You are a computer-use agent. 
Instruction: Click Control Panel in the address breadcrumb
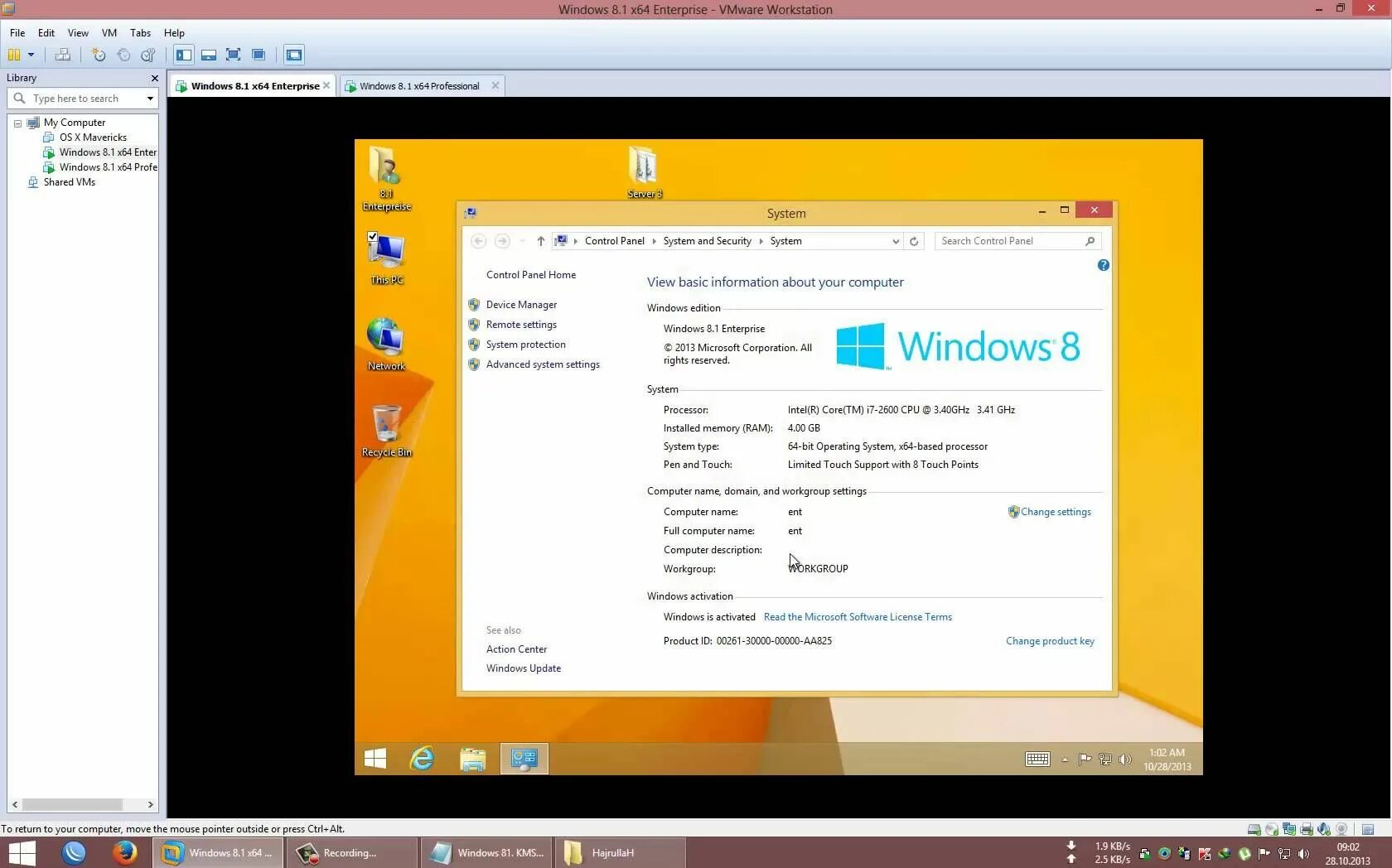point(614,241)
